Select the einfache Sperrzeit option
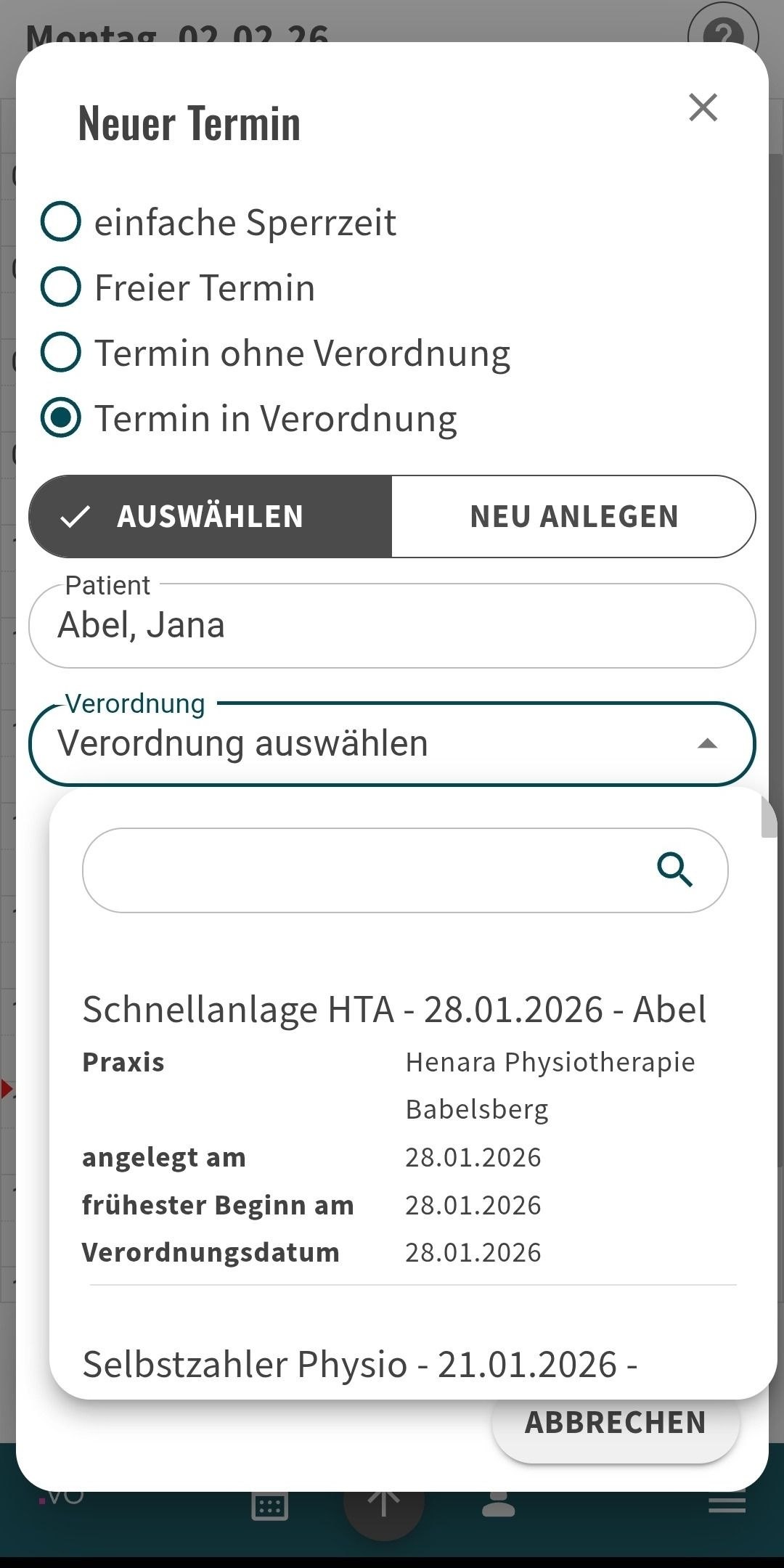 (61, 221)
